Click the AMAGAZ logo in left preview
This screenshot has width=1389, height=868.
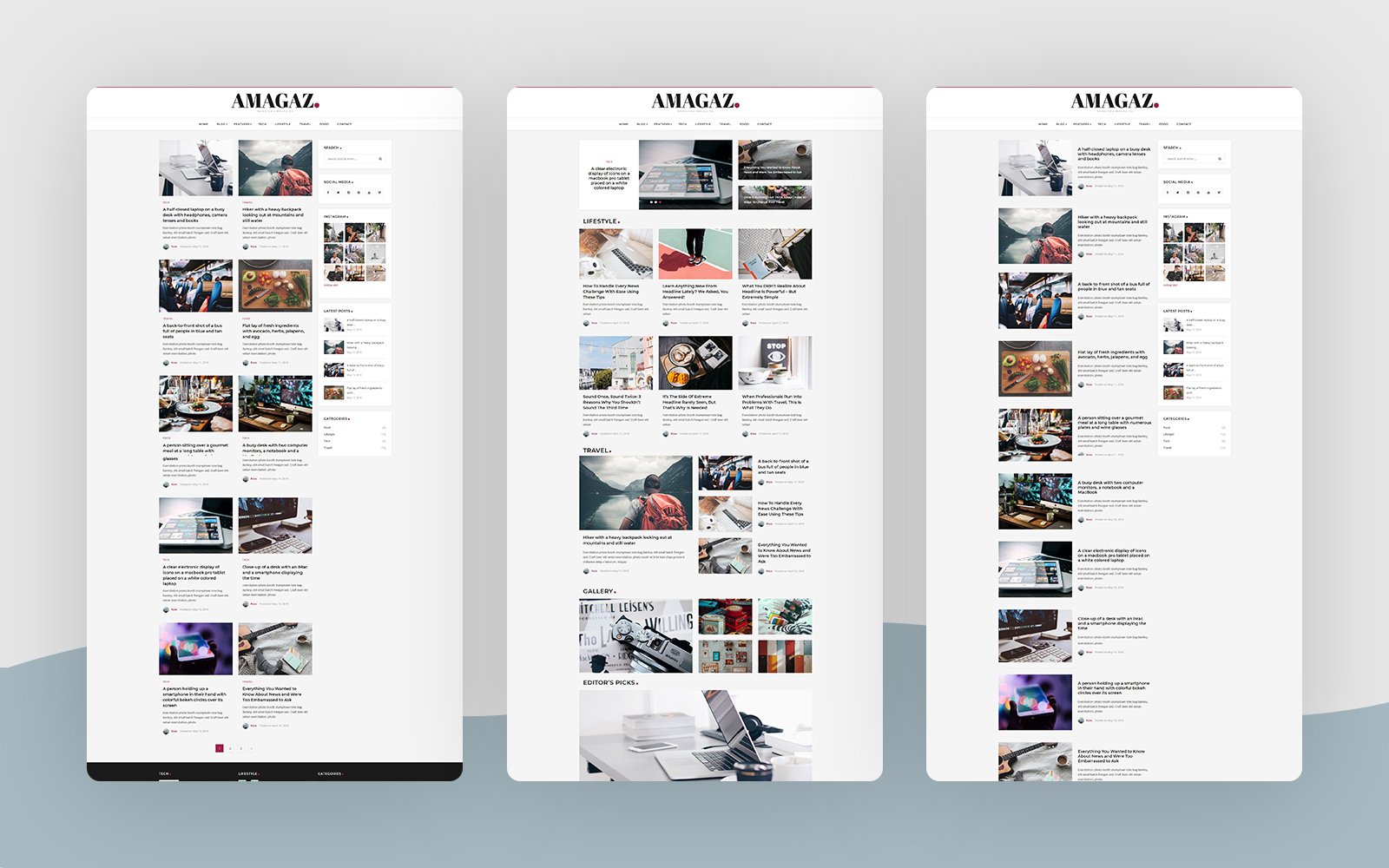click(x=275, y=102)
